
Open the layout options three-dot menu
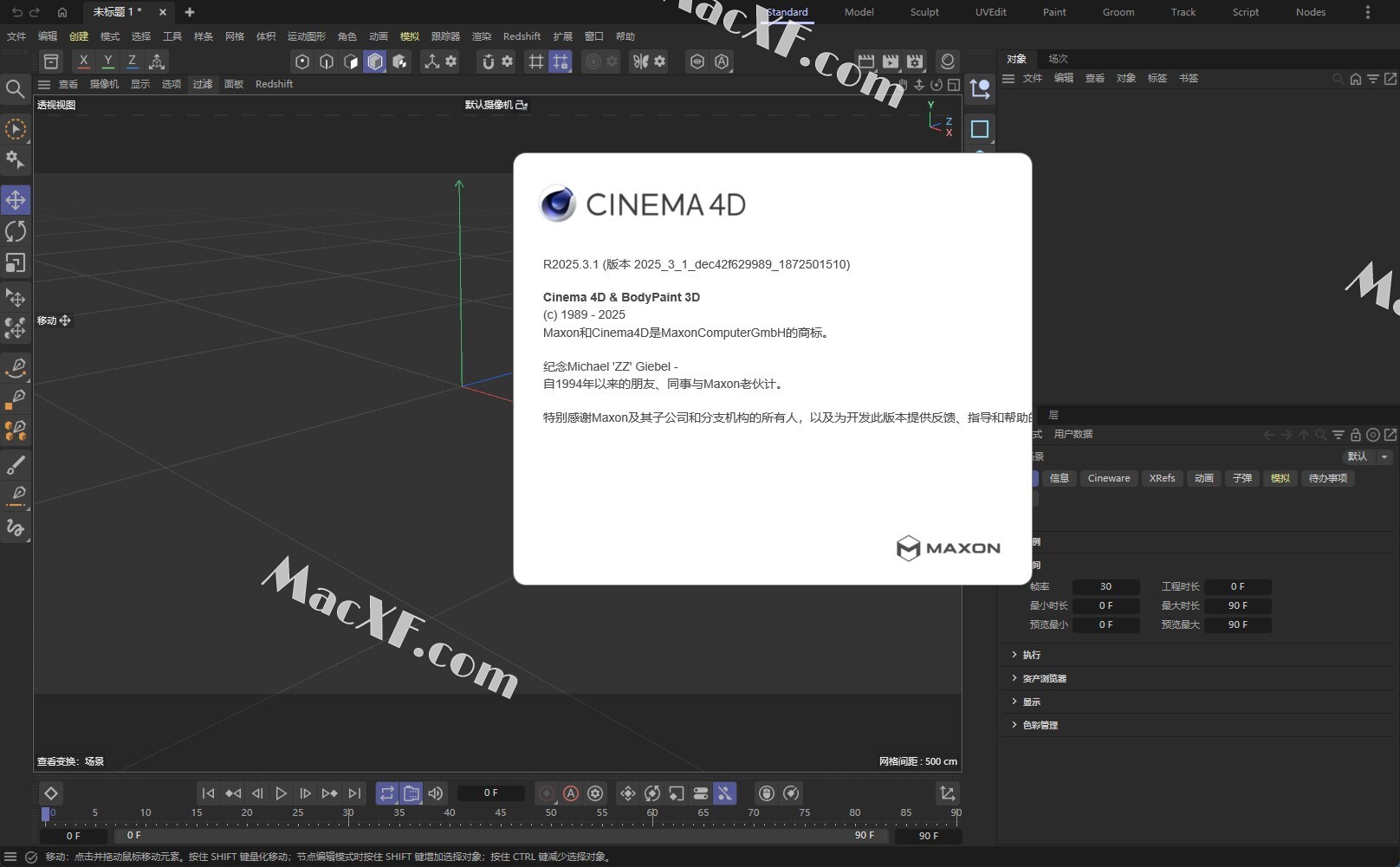(x=1368, y=12)
